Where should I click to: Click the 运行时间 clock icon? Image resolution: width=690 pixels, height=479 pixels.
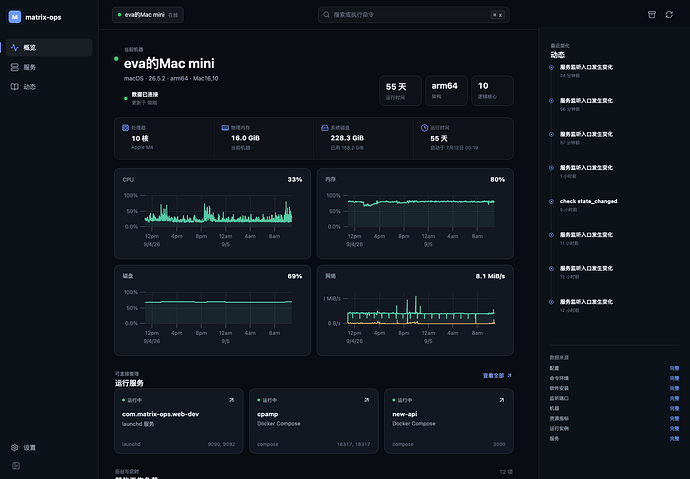point(424,128)
